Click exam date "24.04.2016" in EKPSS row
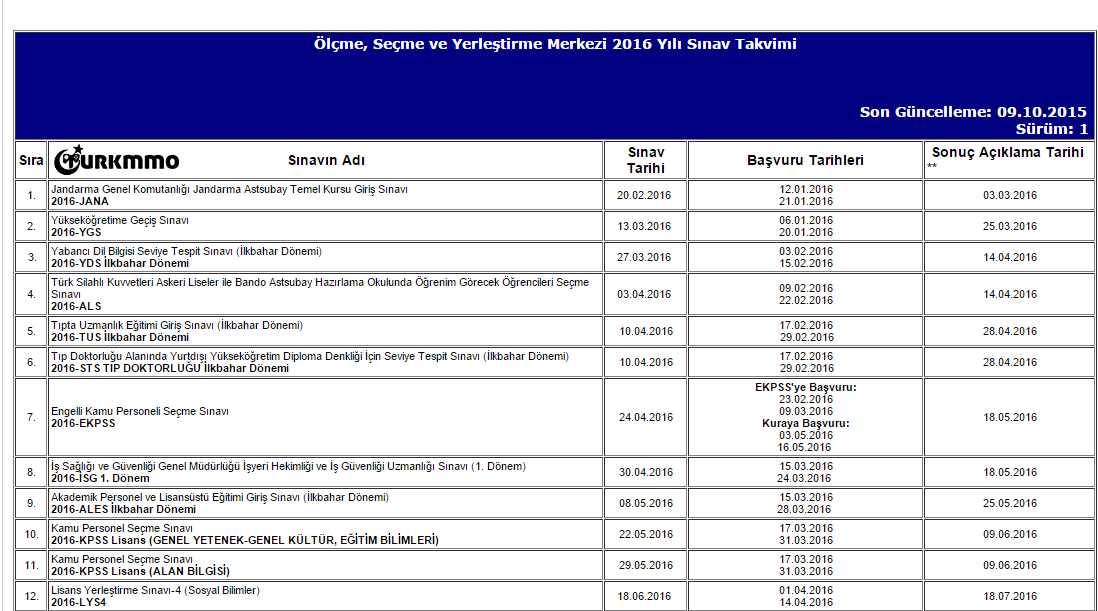This screenshot has height=611, width=1098. point(646,417)
